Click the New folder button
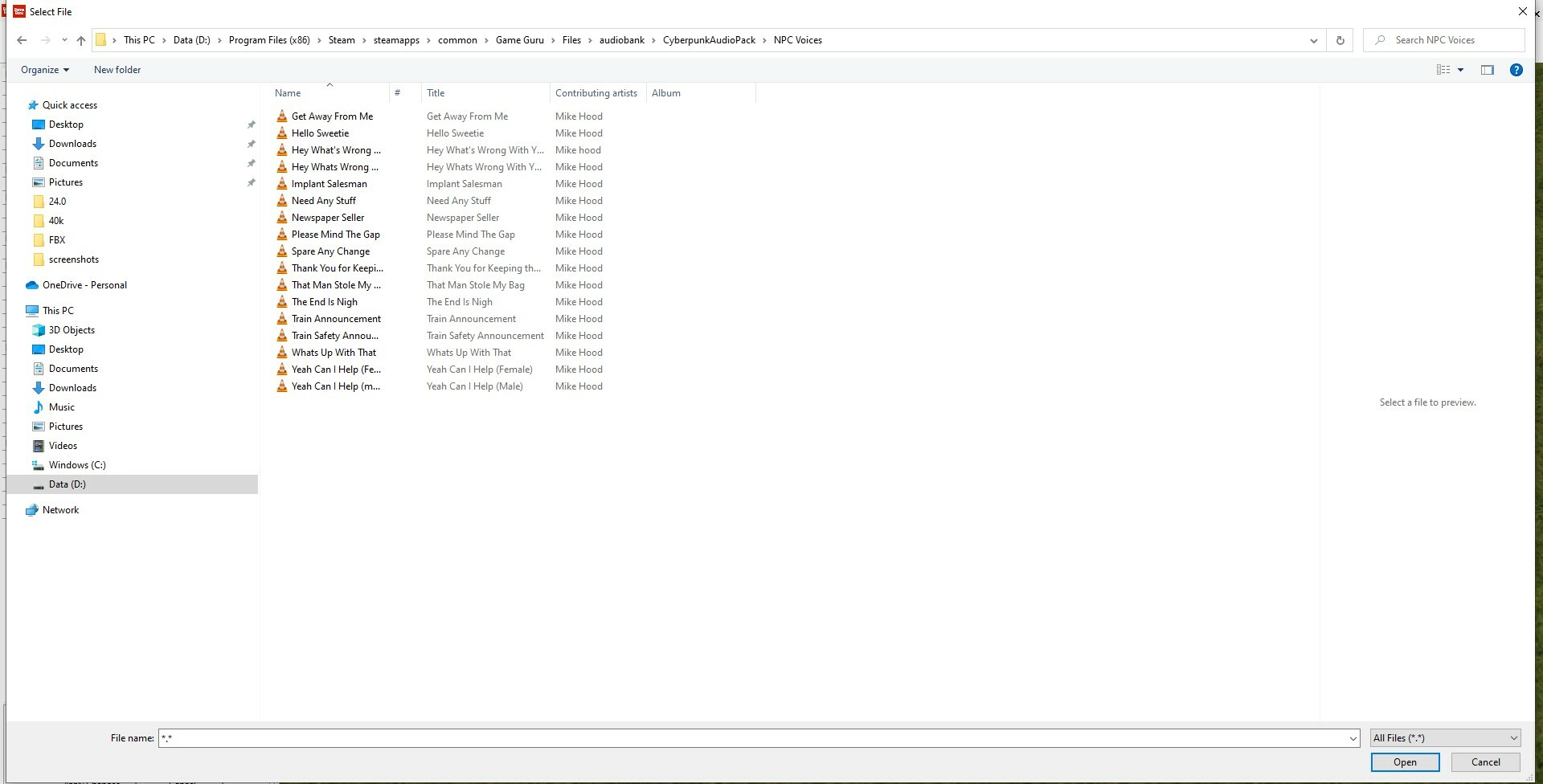The height and width of the screenshot is (784, 1543). (117, 70)
